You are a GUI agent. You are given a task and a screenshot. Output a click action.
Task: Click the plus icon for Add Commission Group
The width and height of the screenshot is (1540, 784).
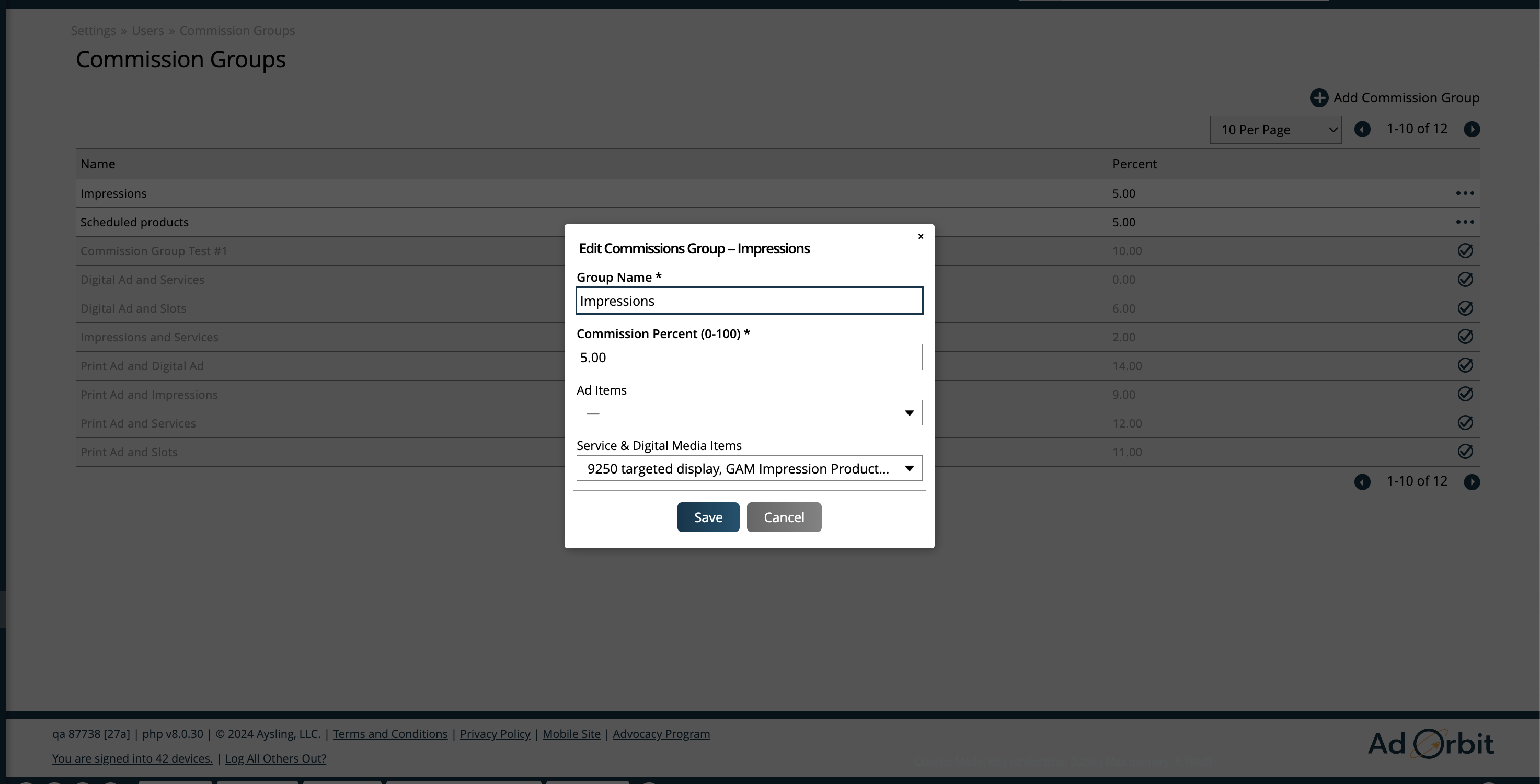point(1319,98)
